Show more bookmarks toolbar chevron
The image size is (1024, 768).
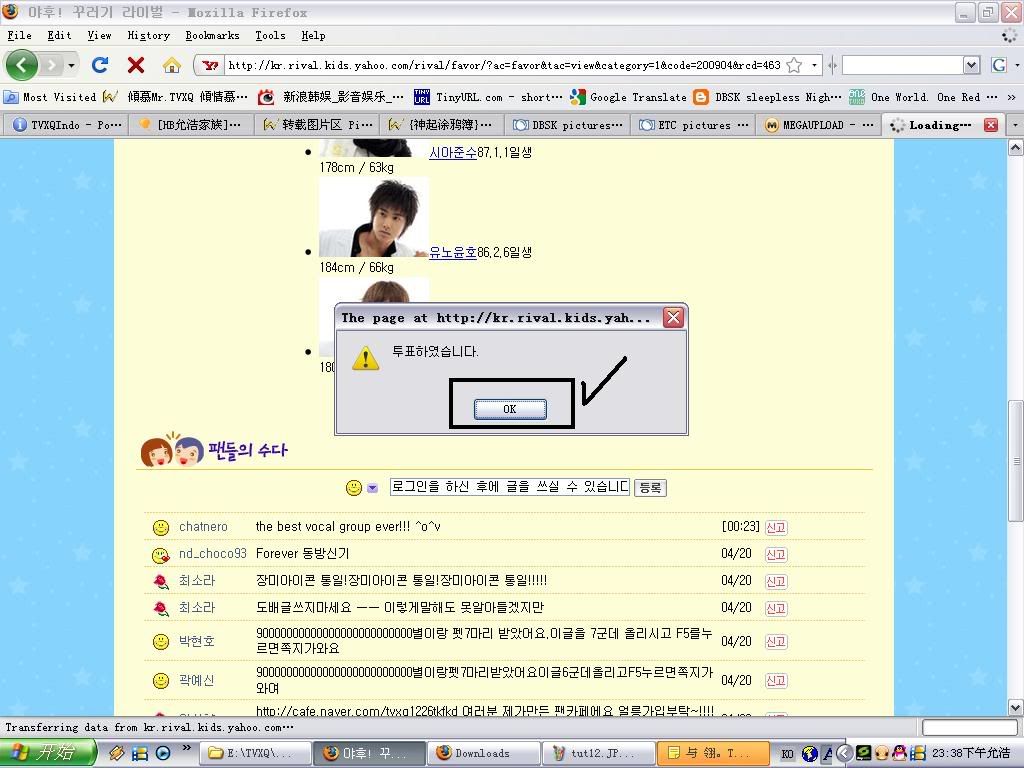[x=1011, y=97]
